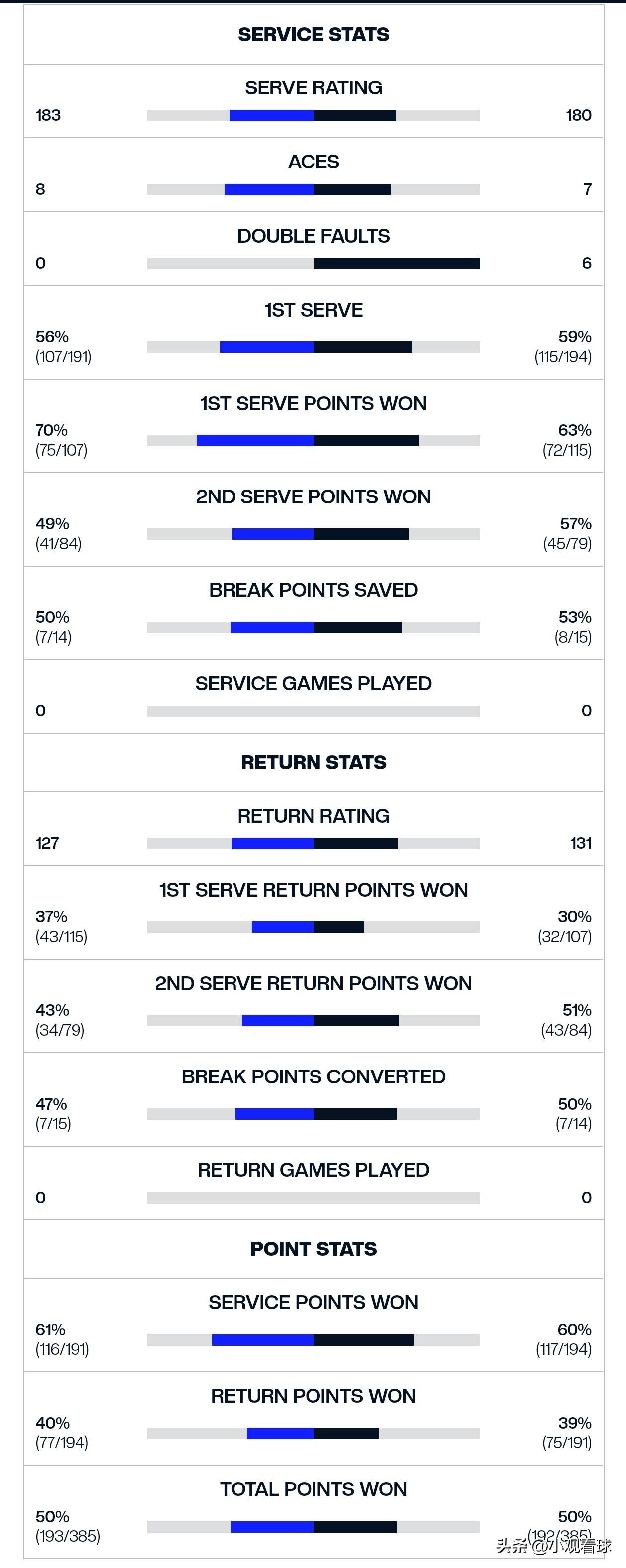Viewport: 626px width, 1568px height.
Task: Click the right 2nd serve points won value 57%
Action: 575,523
